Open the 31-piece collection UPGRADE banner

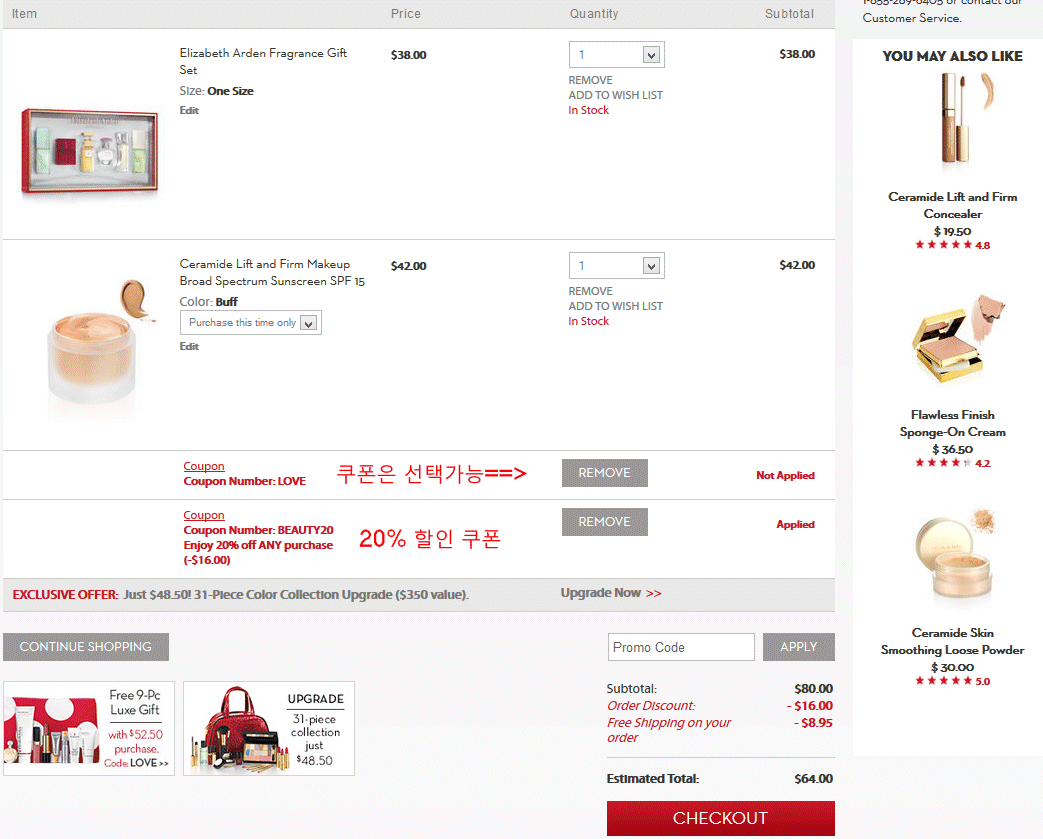click(x=269, y=729)
